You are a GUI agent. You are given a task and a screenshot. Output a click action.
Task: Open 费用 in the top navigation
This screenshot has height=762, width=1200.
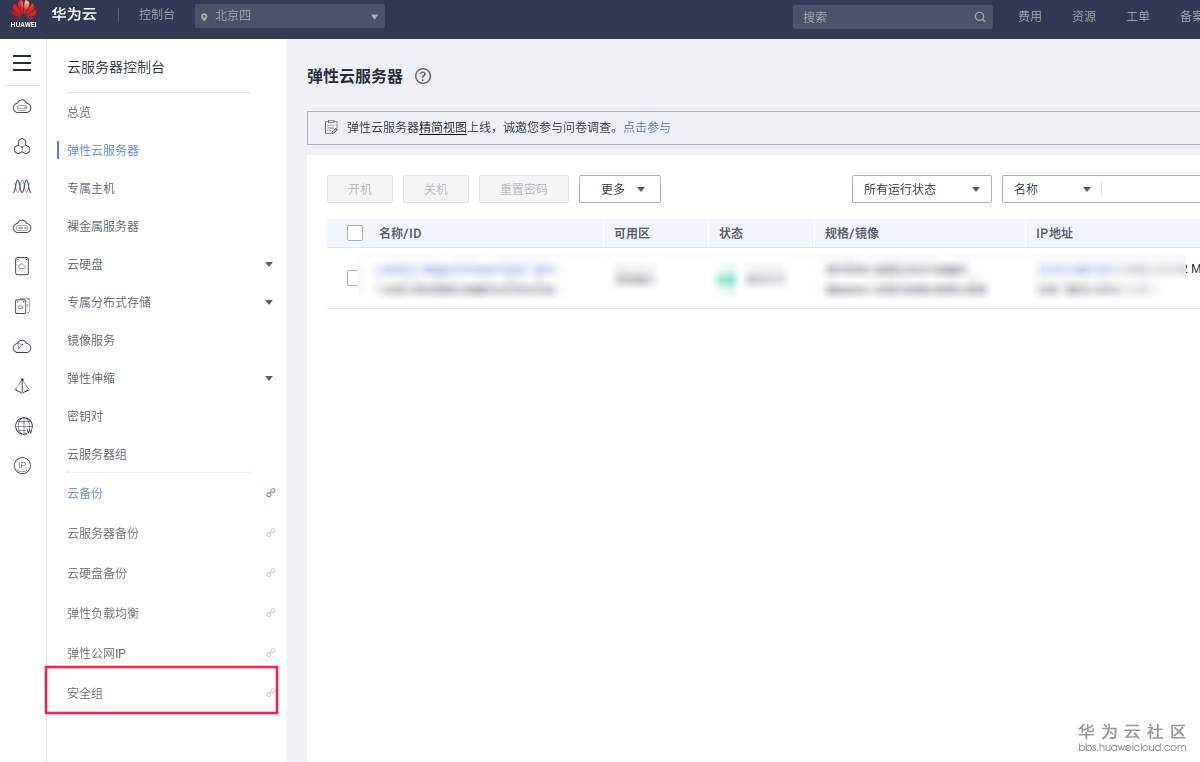[x=1030, y=17]
